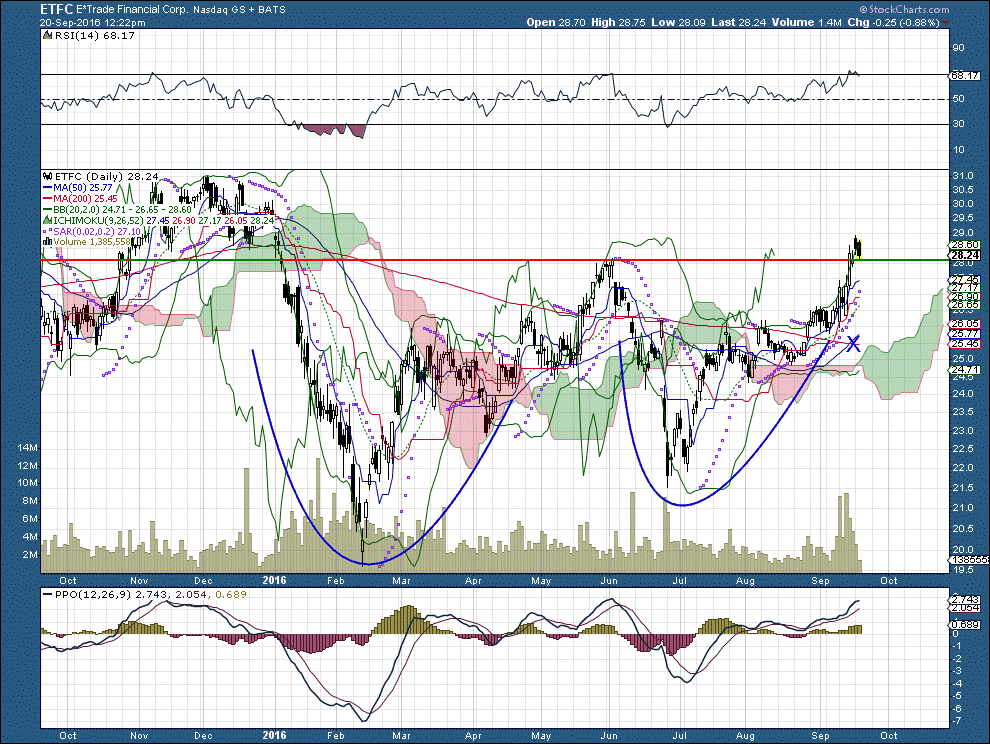The height and width of the screenshot is (744, 990).
Task: Click the ETFC (Daily) 28.24 legend text
Action: coord(107,177)
